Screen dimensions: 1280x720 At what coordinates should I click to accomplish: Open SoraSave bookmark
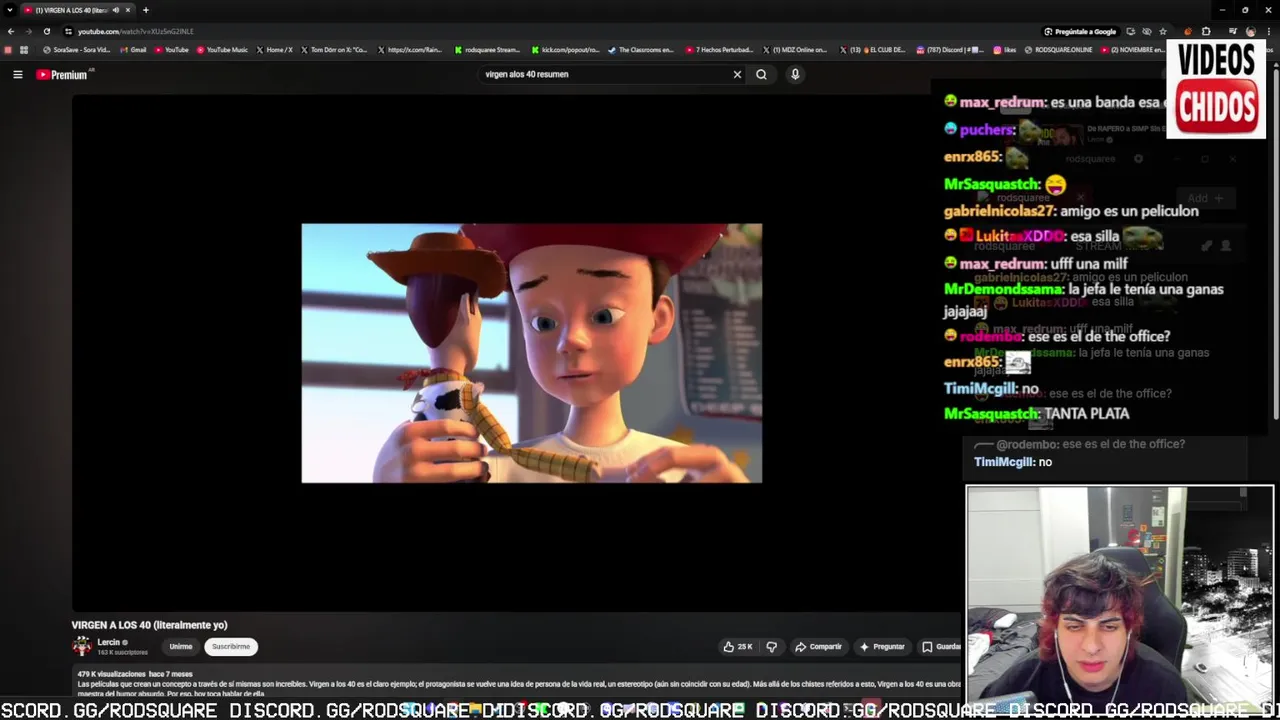77,50
